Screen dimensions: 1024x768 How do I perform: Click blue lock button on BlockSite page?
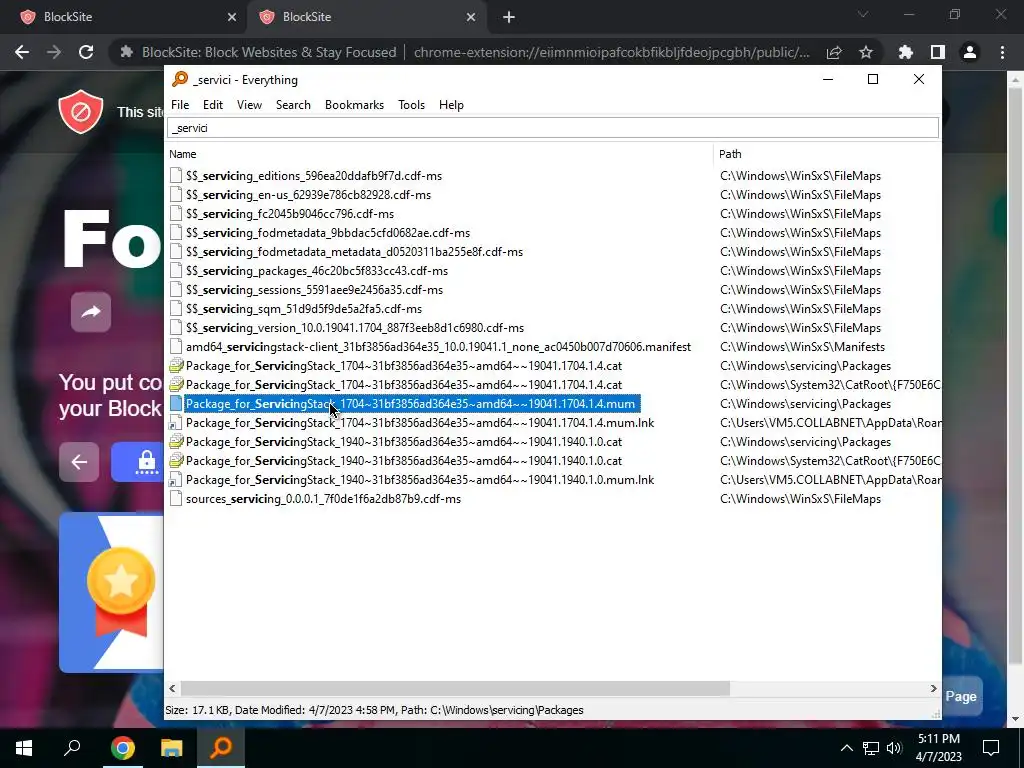tap(138, 462)
